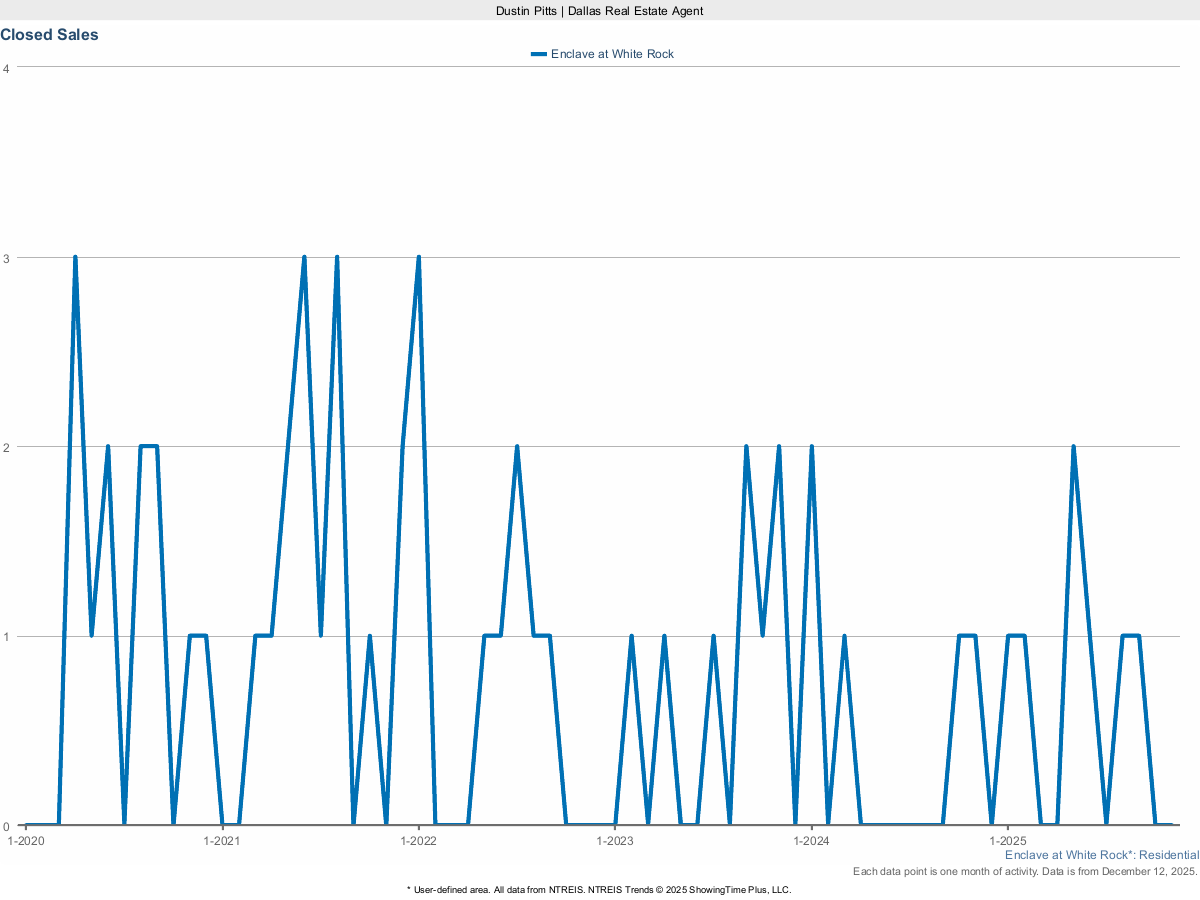Click the y-axis label 3

[6, 258]
